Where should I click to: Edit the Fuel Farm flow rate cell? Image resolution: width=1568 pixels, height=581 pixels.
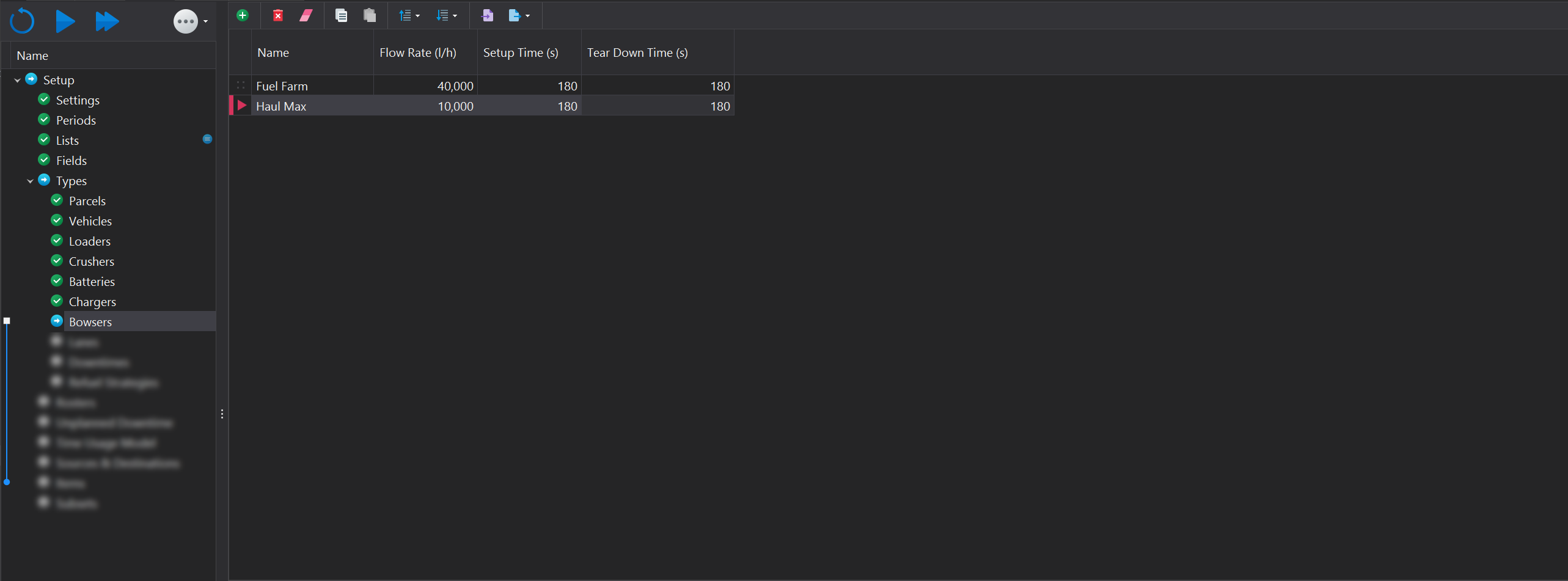[x=425, y=86]
